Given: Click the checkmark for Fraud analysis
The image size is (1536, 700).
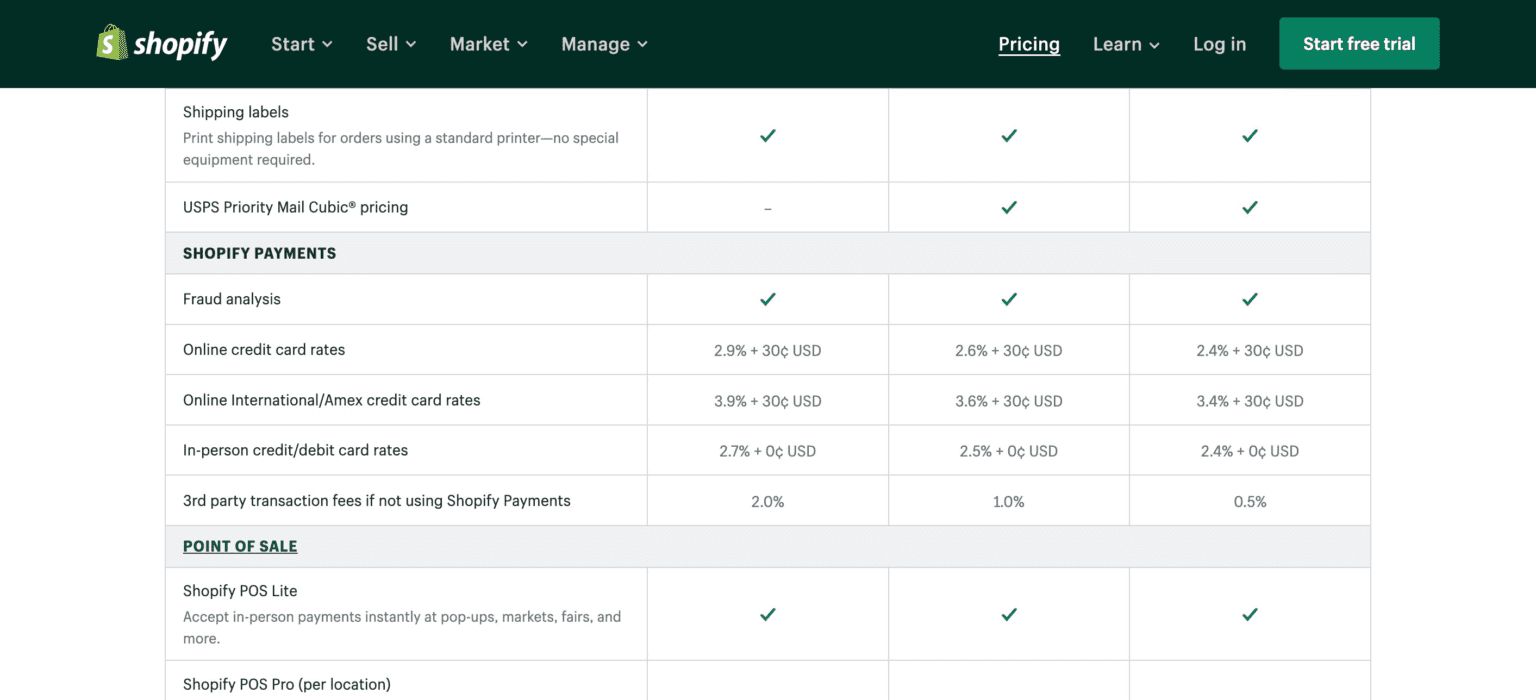Looking at the screenshot, I should (x=767, y=298).
